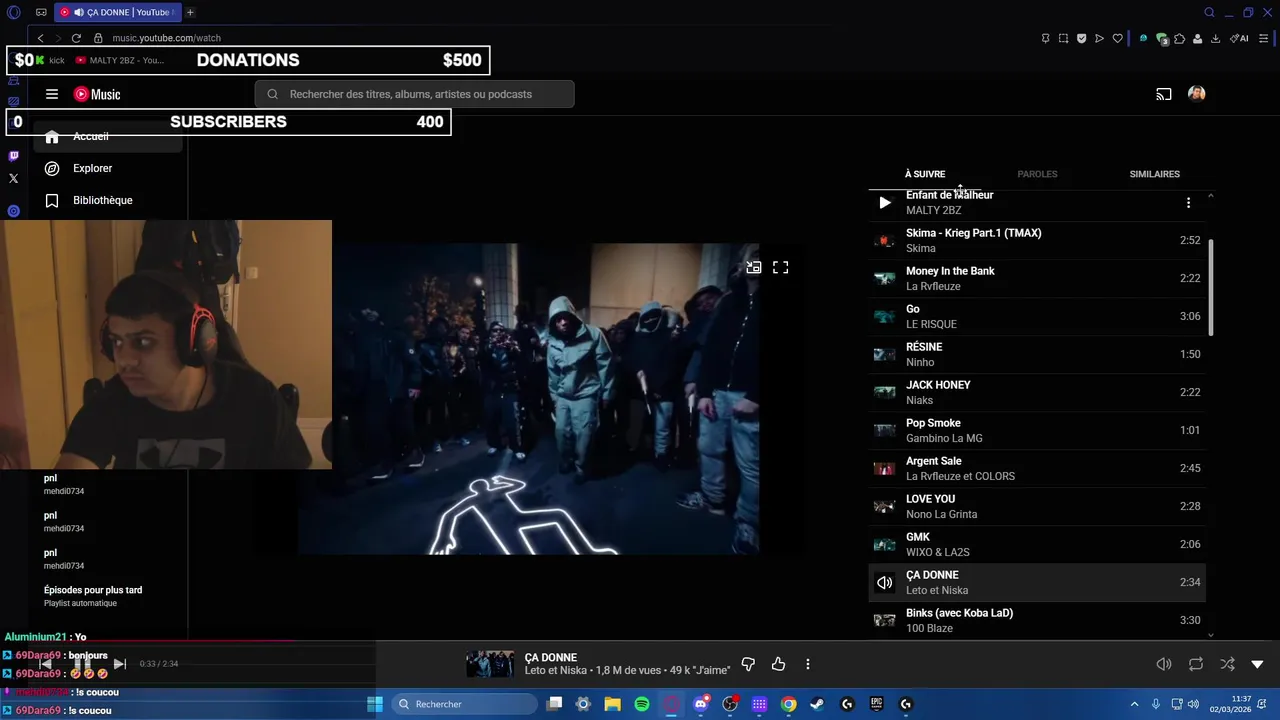Open the three-dot menu on Enfant de Malheur
This screenshot has width=1280, height=720.
click(x=1188, y=203)
